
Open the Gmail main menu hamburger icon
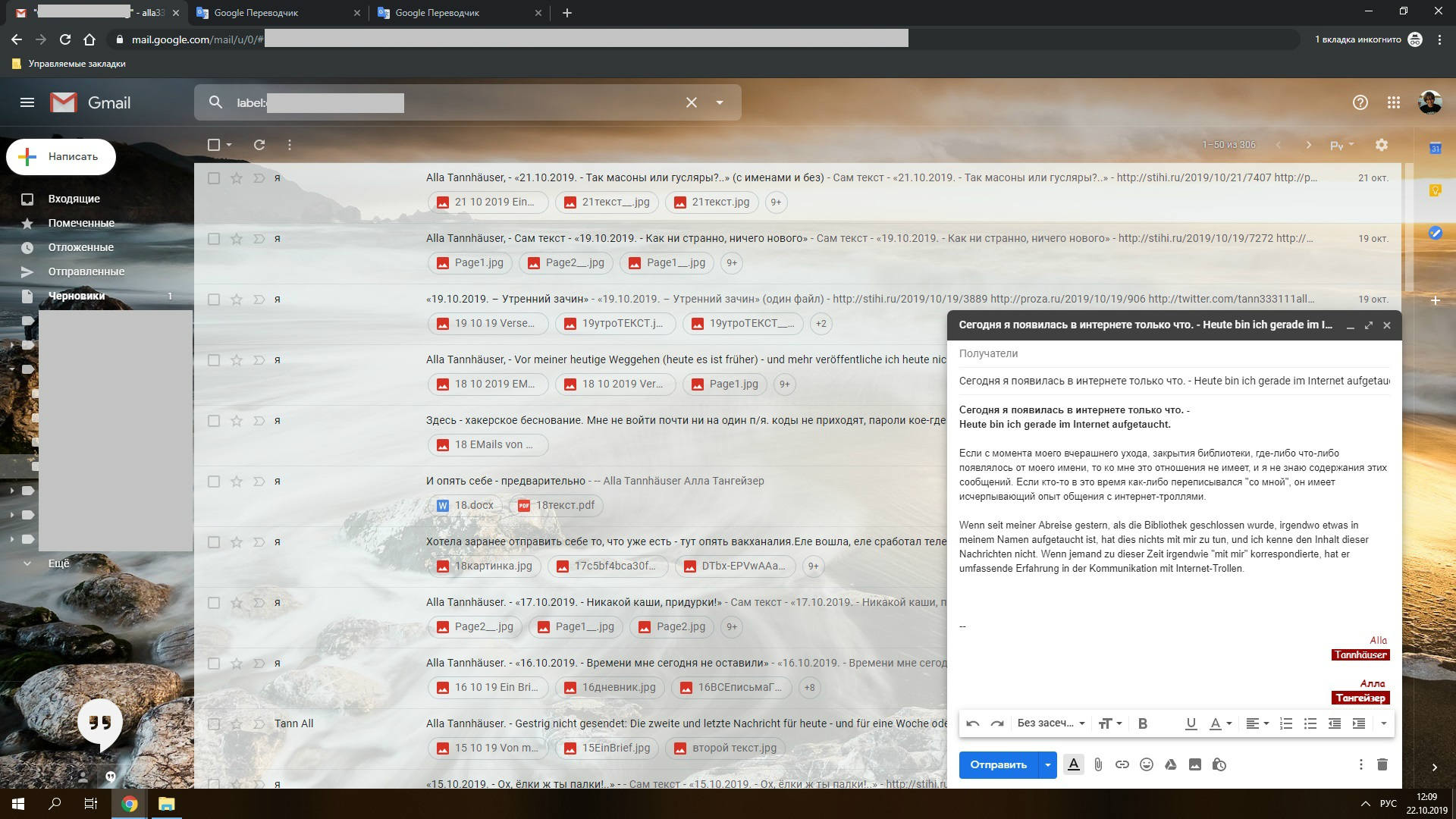(x=27, y=102)
